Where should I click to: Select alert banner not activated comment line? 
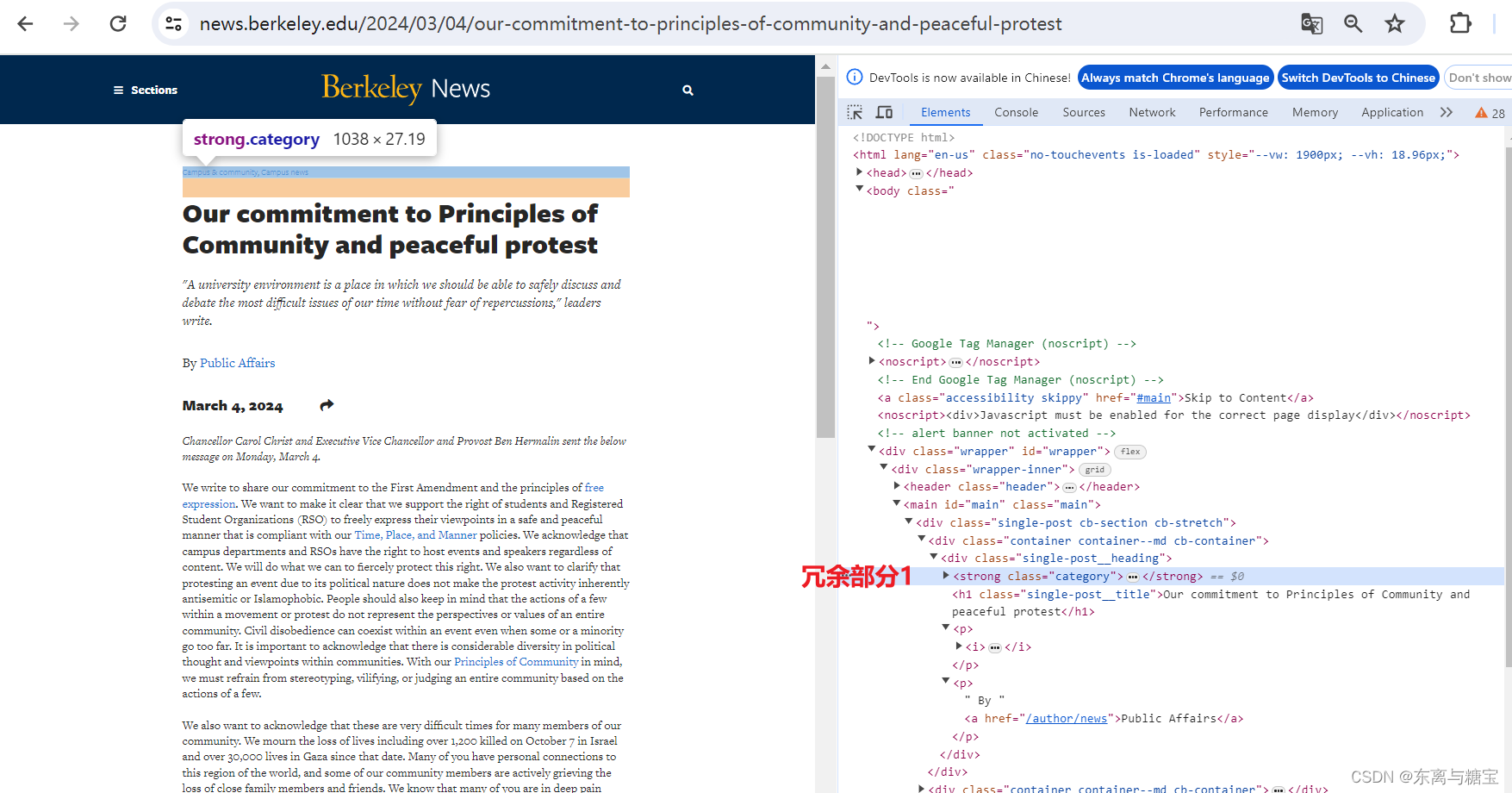coord(997,433)
